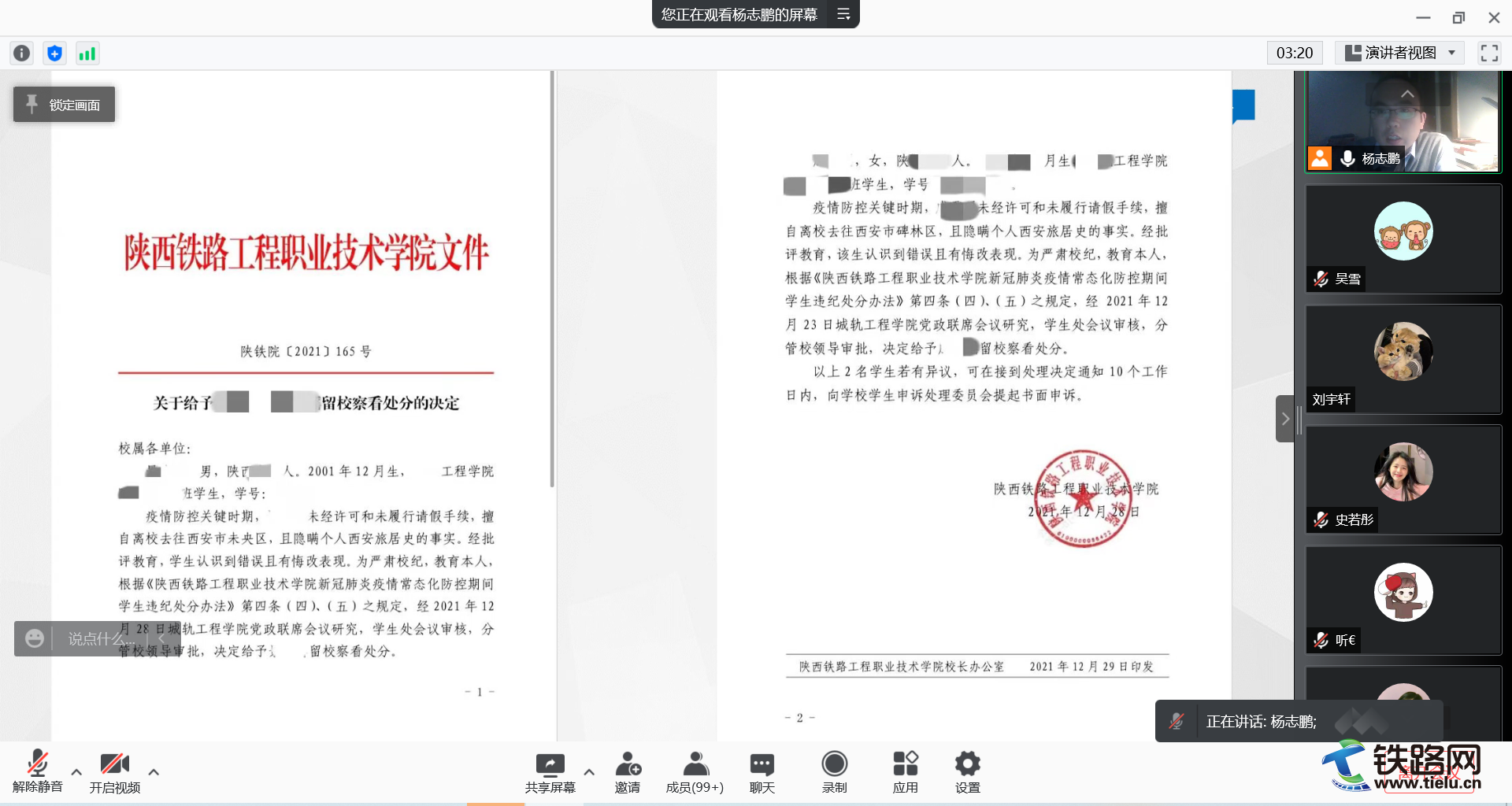Click 听€ muted microphone icon

coord(1321,640)
